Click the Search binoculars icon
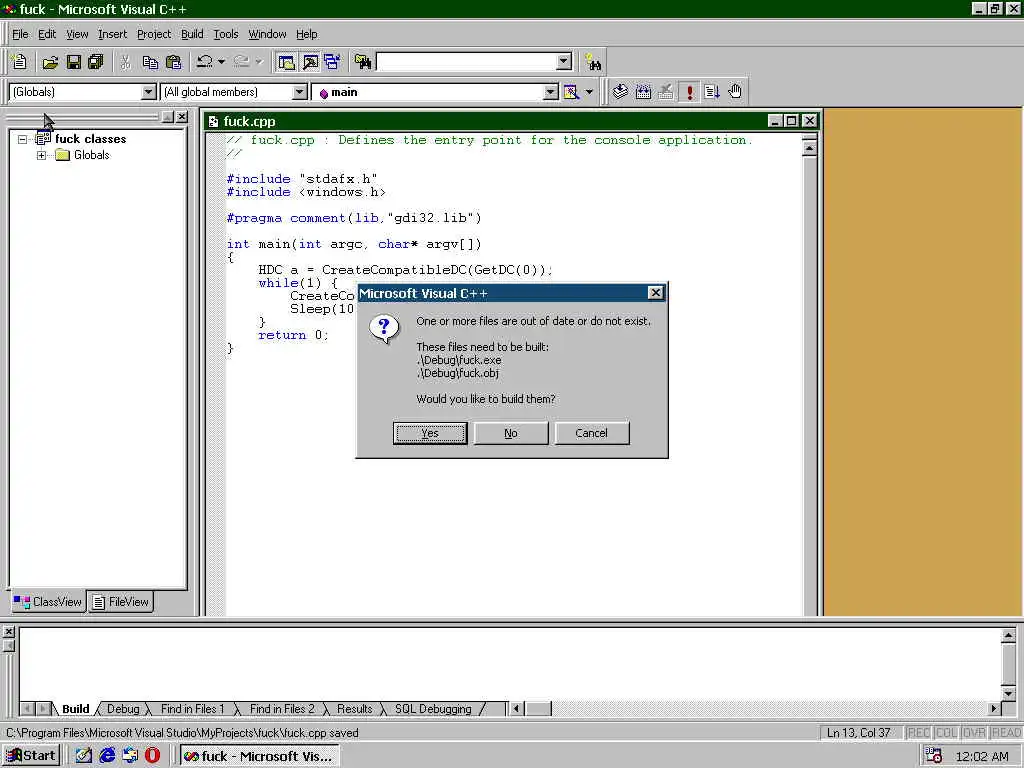Image resolution: width=1024 pixels, height=768 pixels. pyautogui.click(x=593, y=62)
